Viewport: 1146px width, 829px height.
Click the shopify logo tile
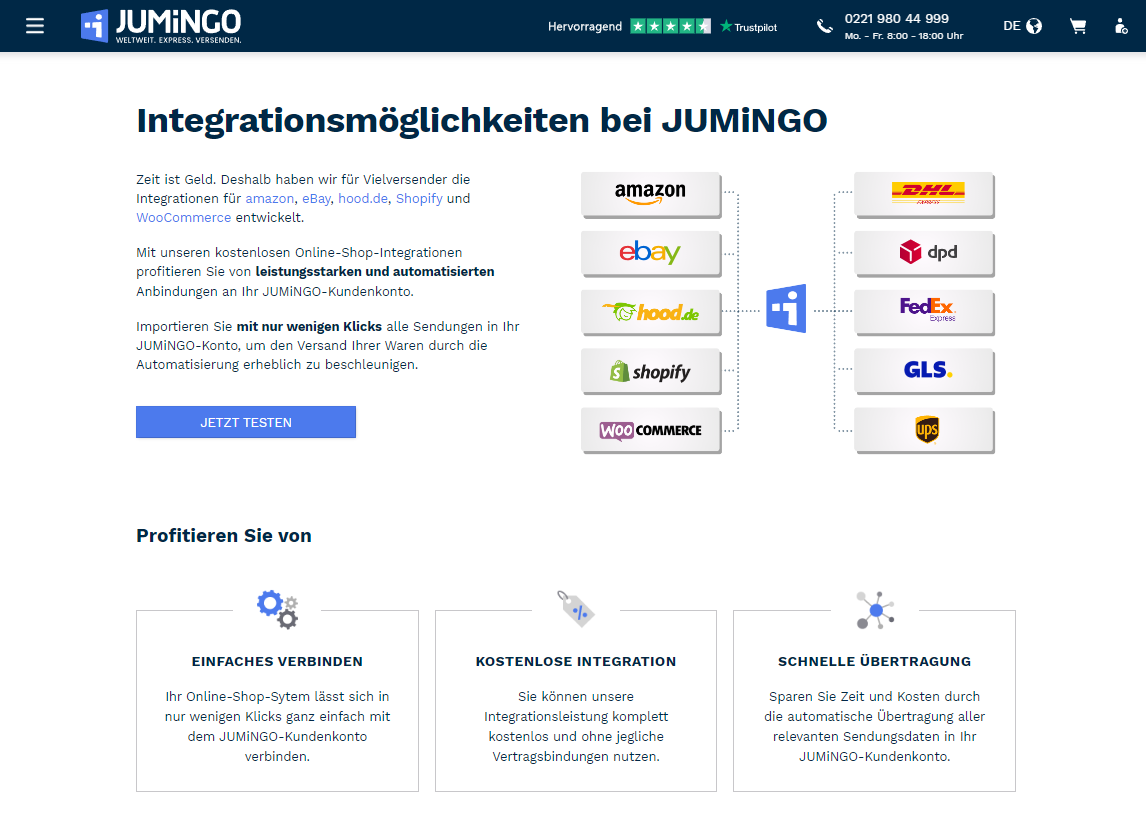650,371
